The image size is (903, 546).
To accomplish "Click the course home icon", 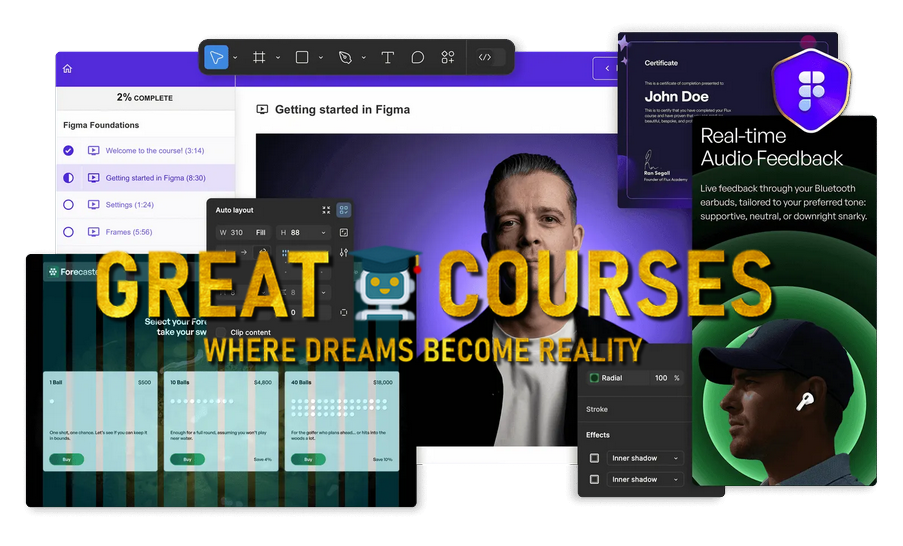I will click(x=67, y=69).
